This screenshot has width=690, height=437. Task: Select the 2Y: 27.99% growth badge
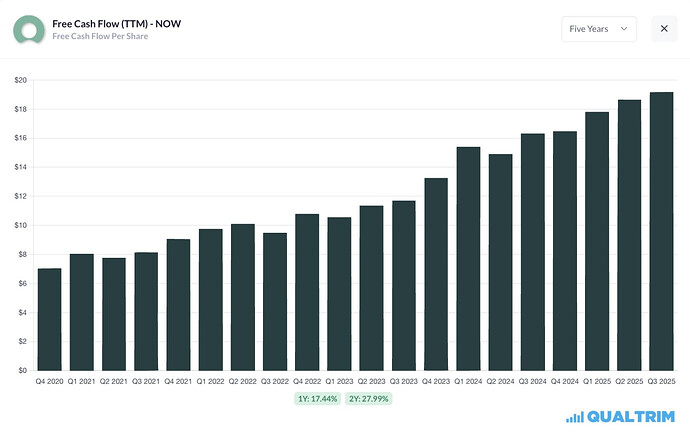point(369,399)
